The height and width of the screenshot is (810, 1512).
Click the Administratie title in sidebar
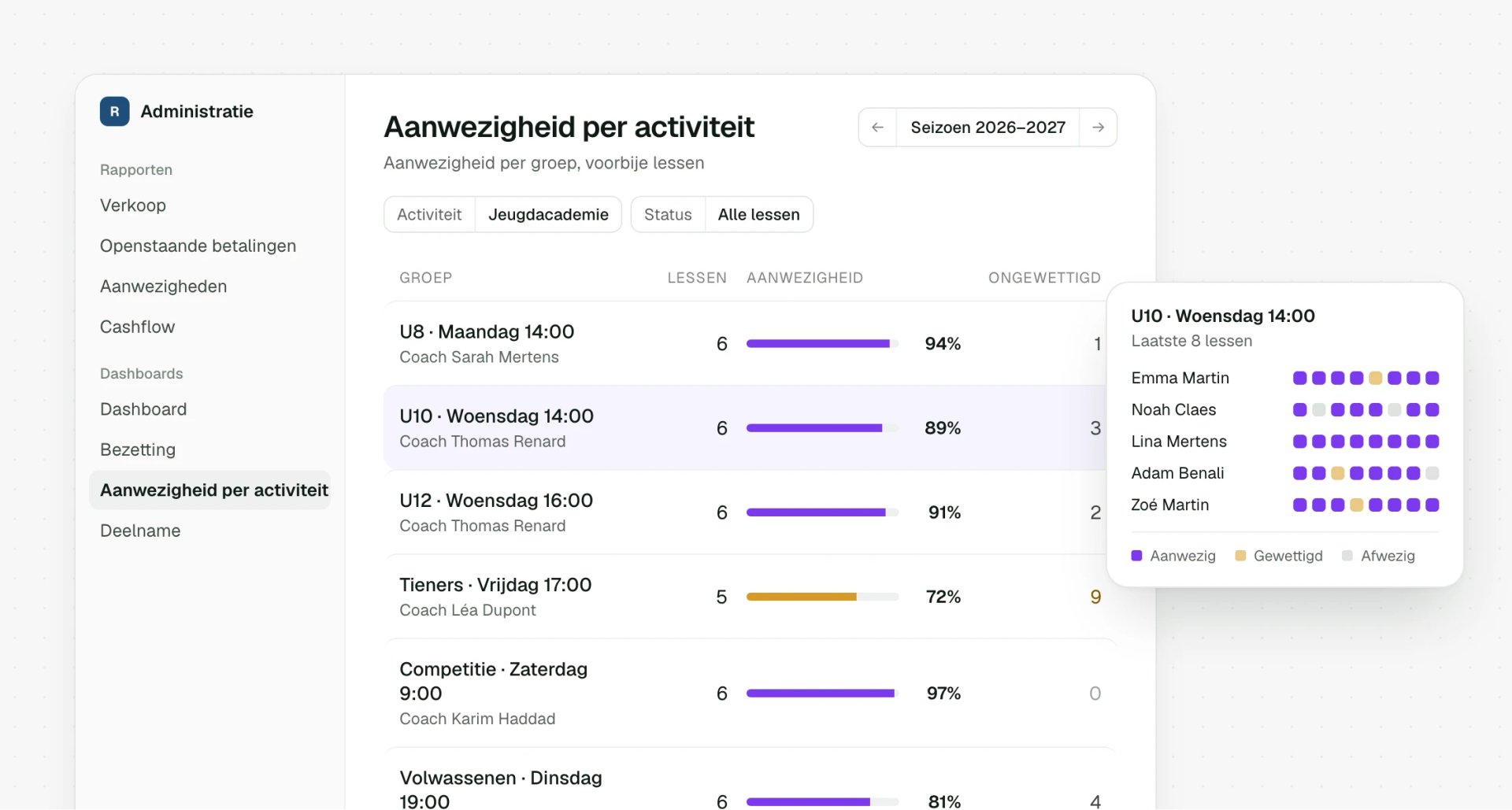click(x=197, y=112)
